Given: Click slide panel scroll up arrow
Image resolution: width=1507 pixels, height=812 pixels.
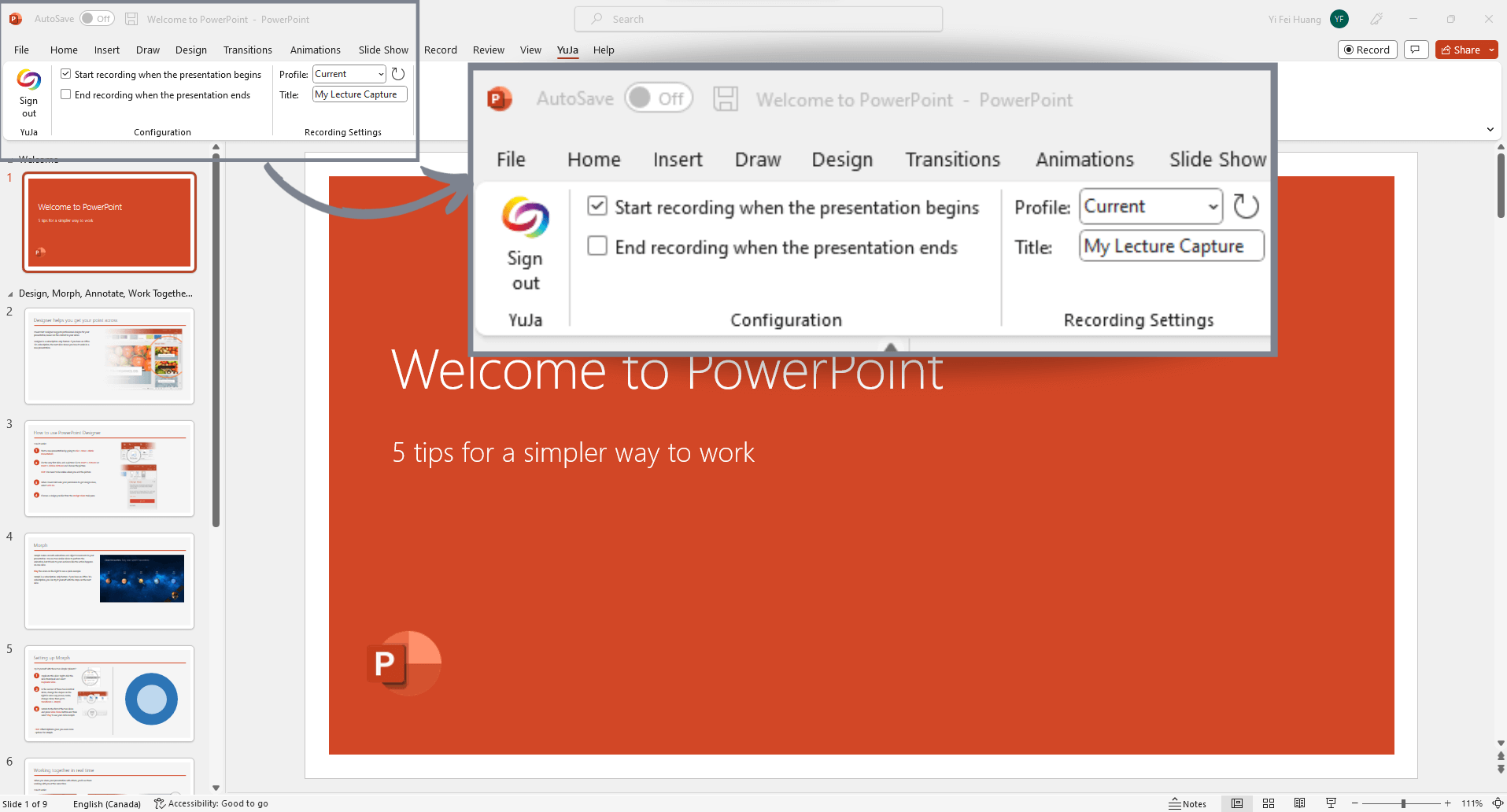Looking at the screenshot, I should point(216,147).
